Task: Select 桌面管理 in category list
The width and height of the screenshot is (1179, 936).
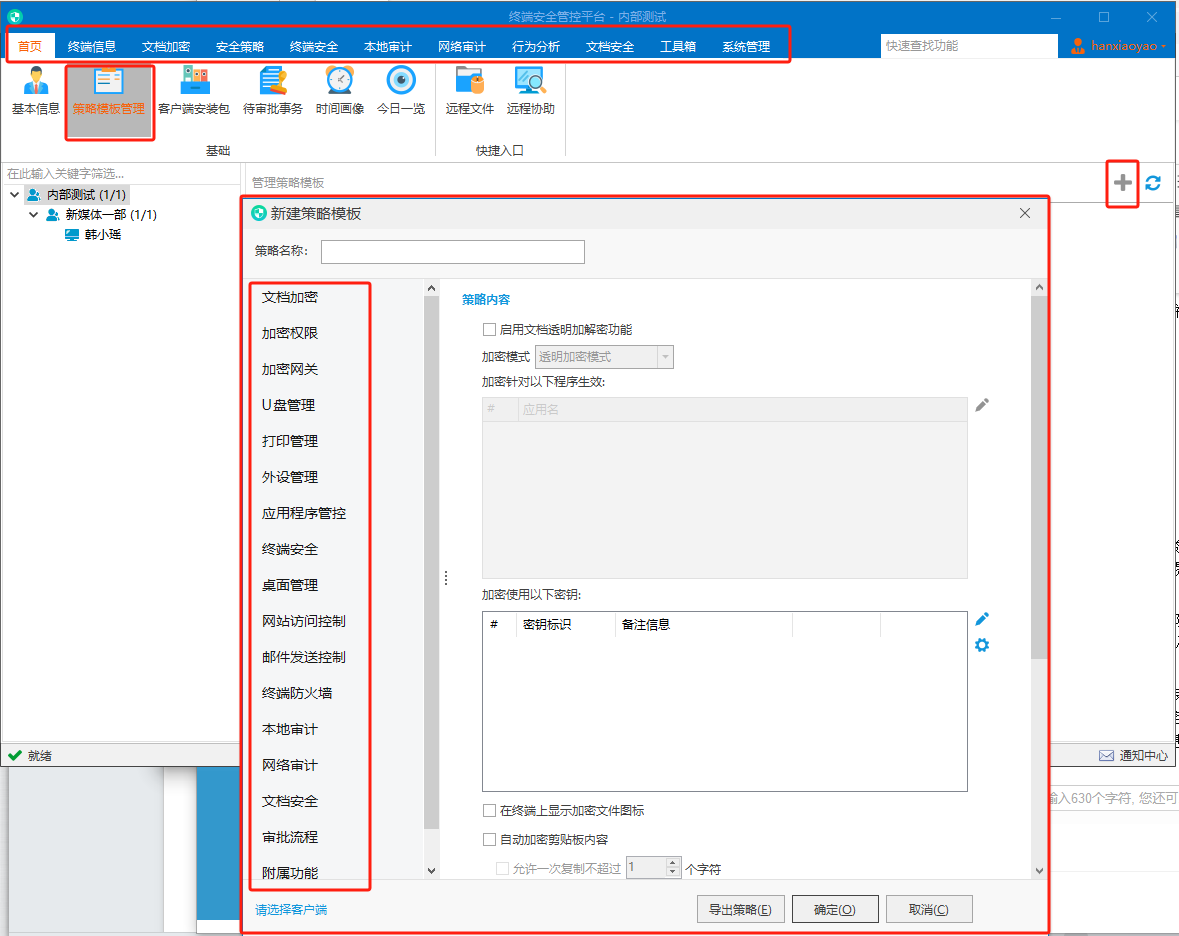Action: pos(290,585)
